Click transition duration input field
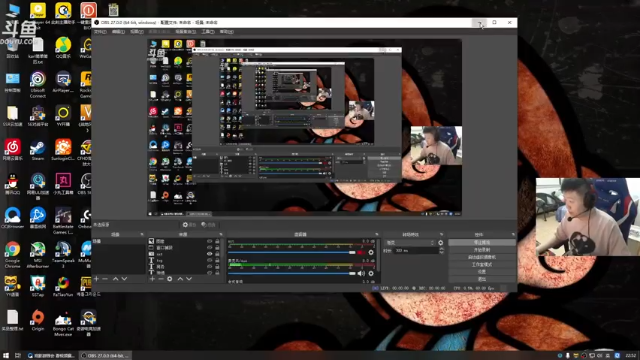640x360 pixels. [416, 251]
